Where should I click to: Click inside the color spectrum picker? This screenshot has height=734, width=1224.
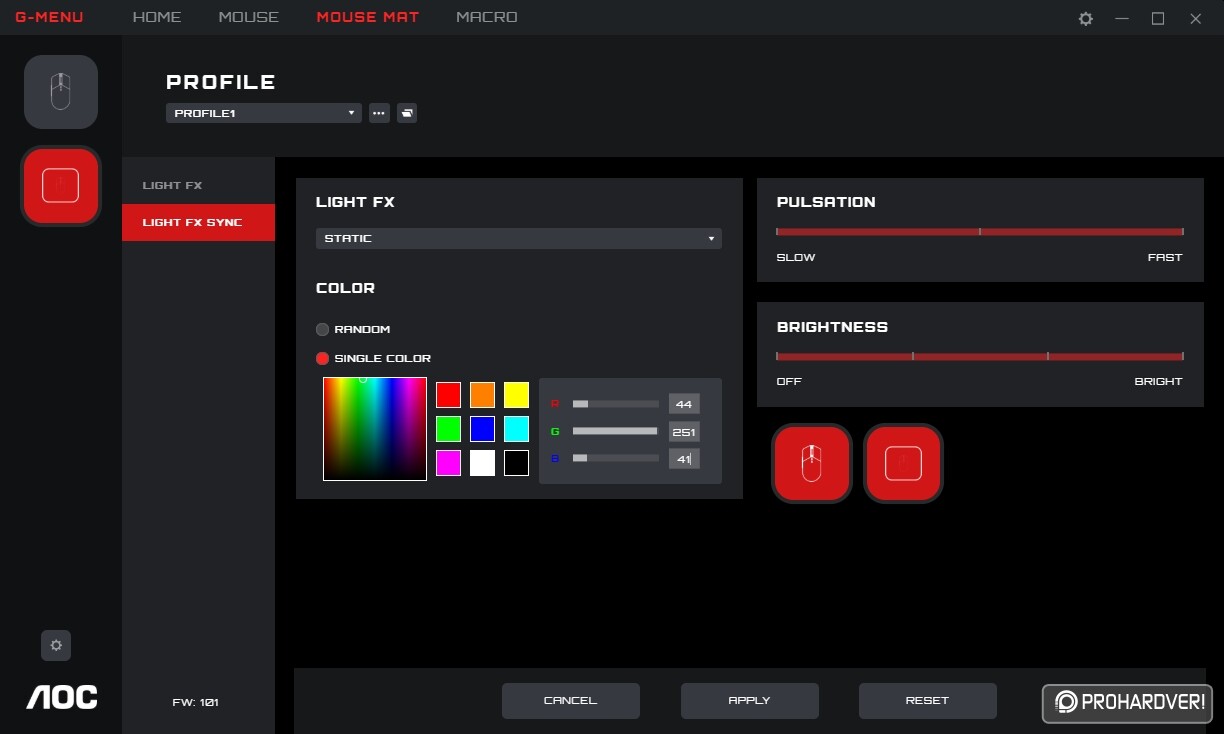pos(375,429)
